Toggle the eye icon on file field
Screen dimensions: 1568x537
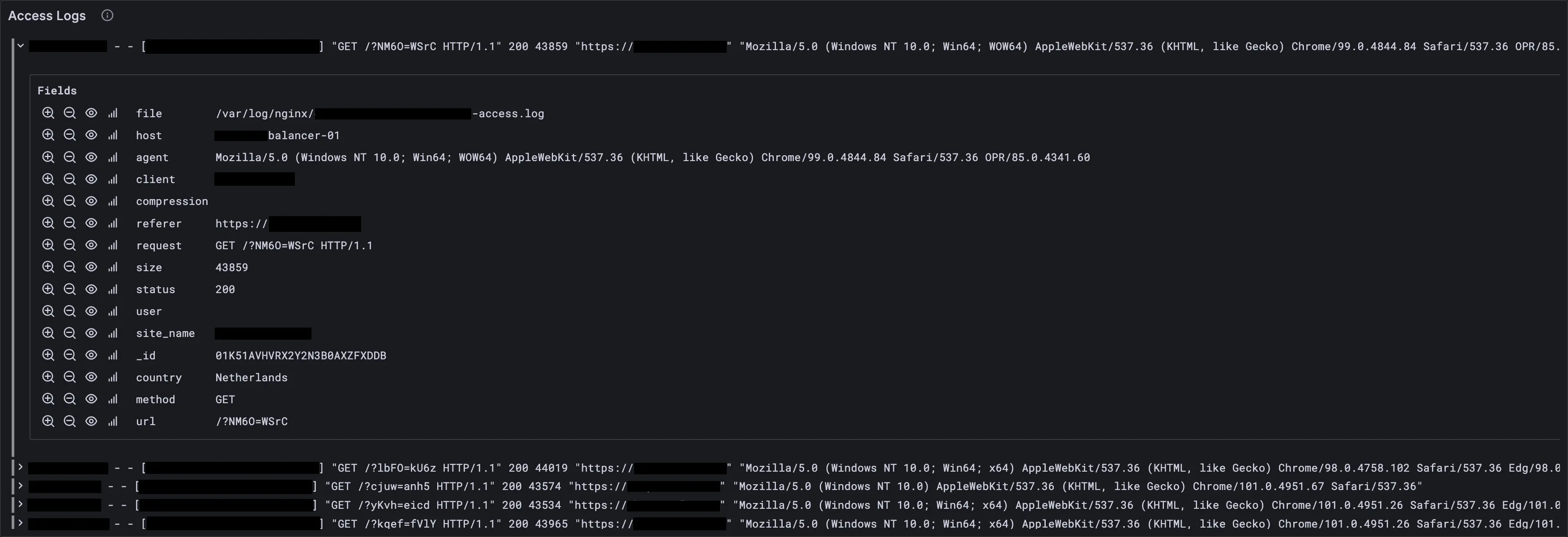point(91,113)
